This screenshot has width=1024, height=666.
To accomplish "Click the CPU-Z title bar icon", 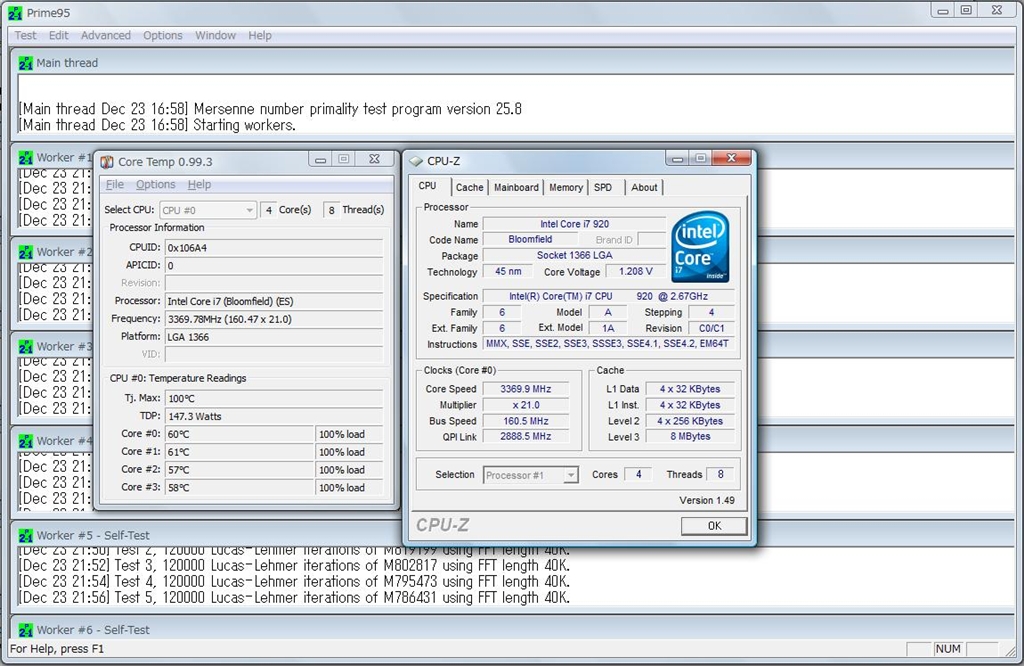I will (416, 161).
